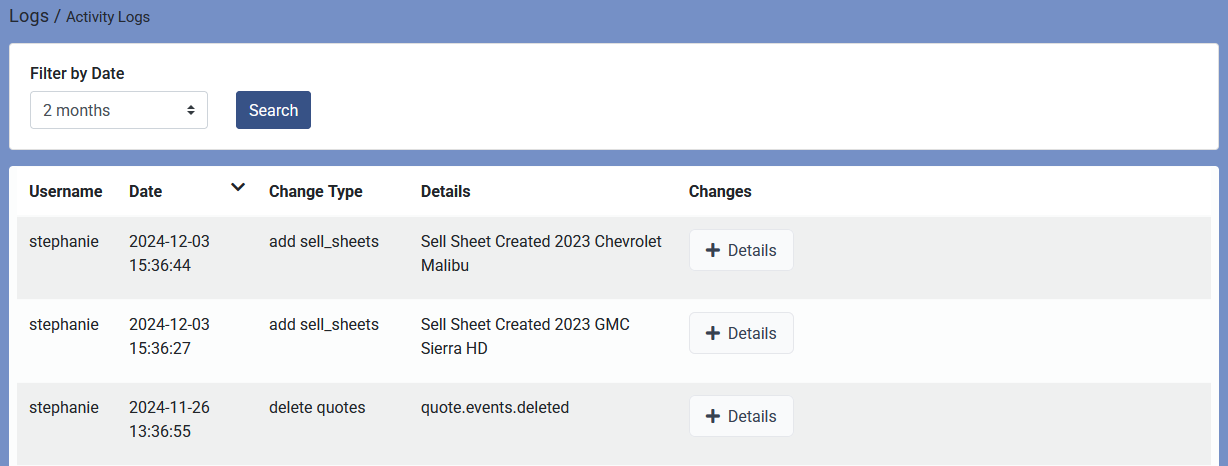This screenshot has height=466, width=1228.
Task: Sort by Username column header
Action: point(66,191)
